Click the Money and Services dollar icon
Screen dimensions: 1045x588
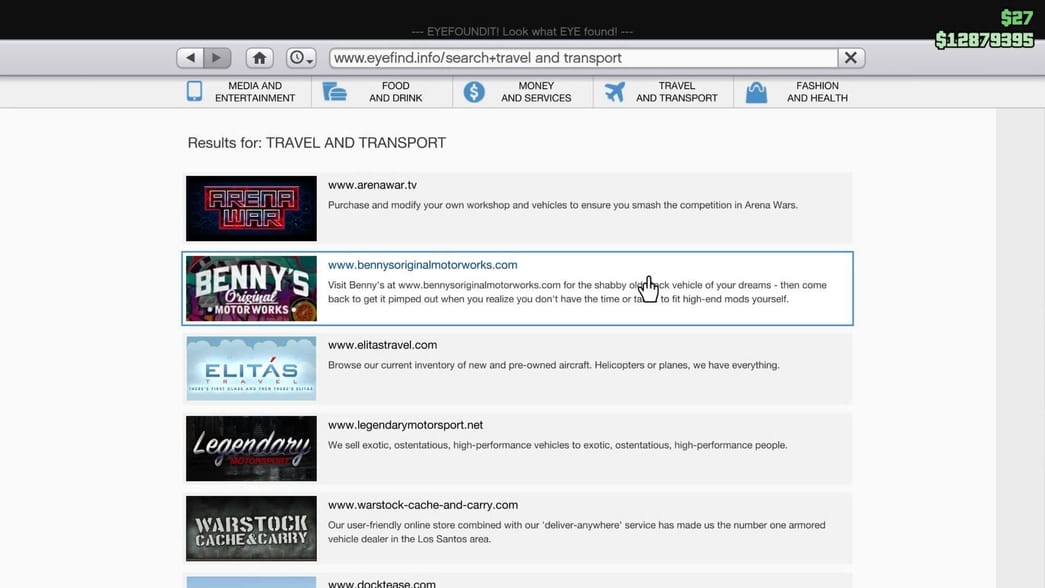click(x=474, y=92)
